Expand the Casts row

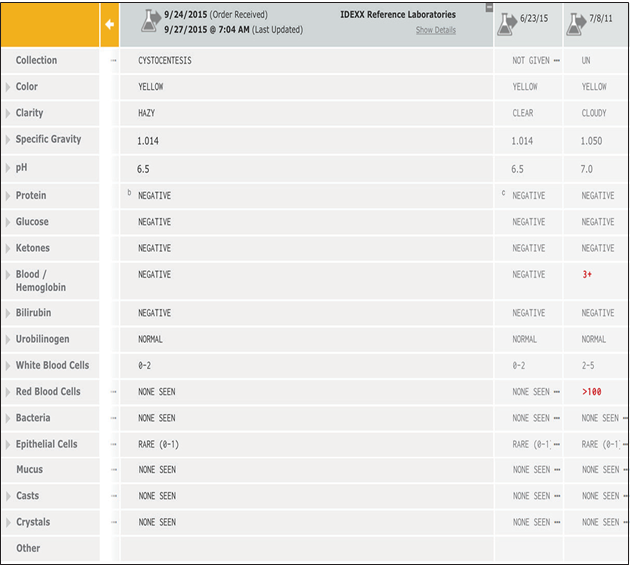pos(8,496)
